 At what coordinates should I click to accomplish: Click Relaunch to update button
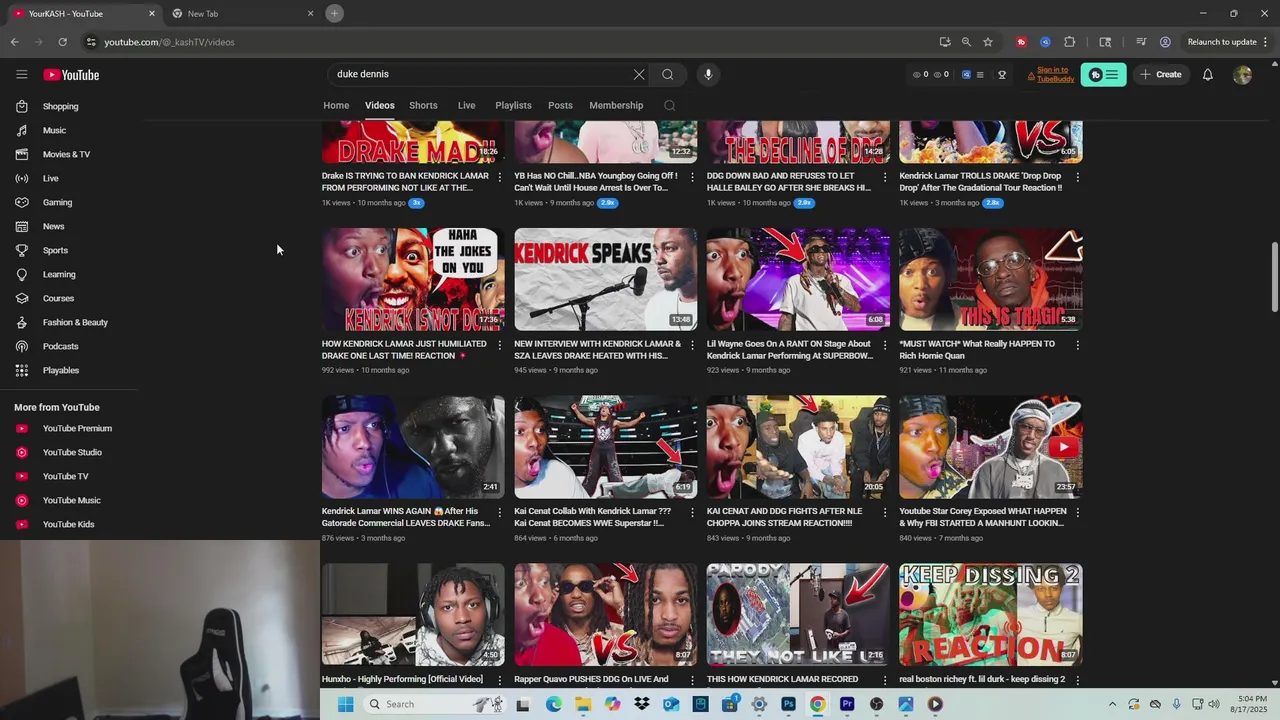tap(1222, 42)
